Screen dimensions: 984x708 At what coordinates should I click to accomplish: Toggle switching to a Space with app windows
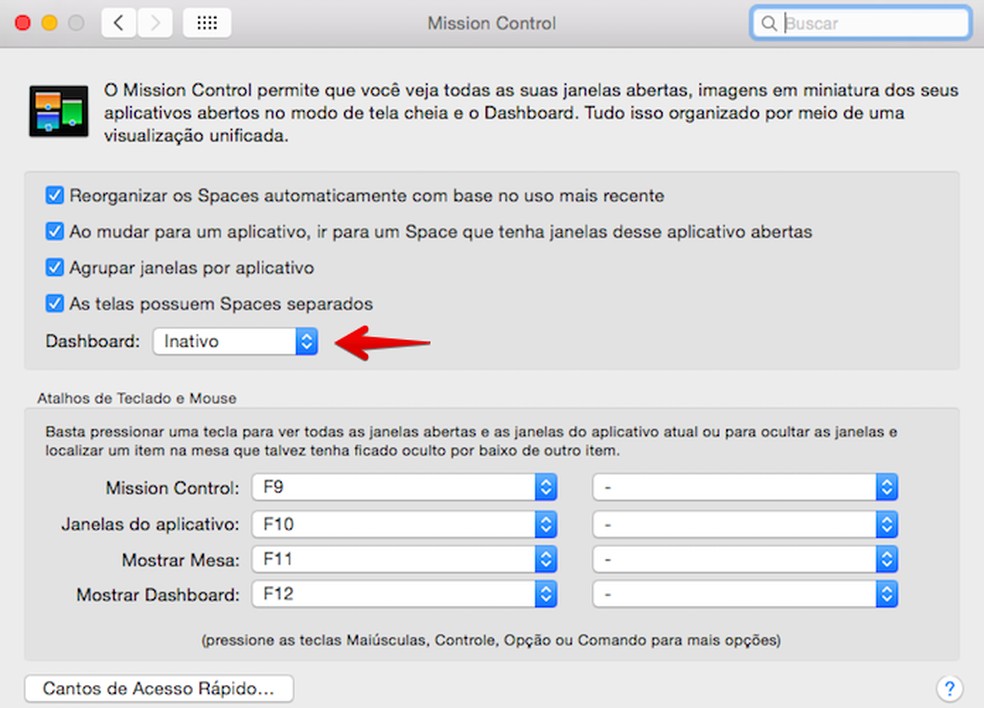[x=53, y=232]
